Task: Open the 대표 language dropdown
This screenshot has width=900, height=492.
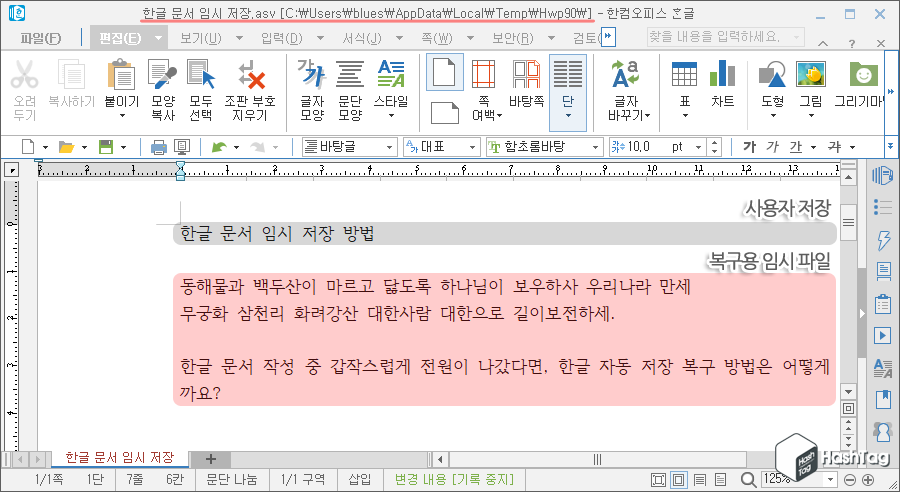Action: click(472, 148)
